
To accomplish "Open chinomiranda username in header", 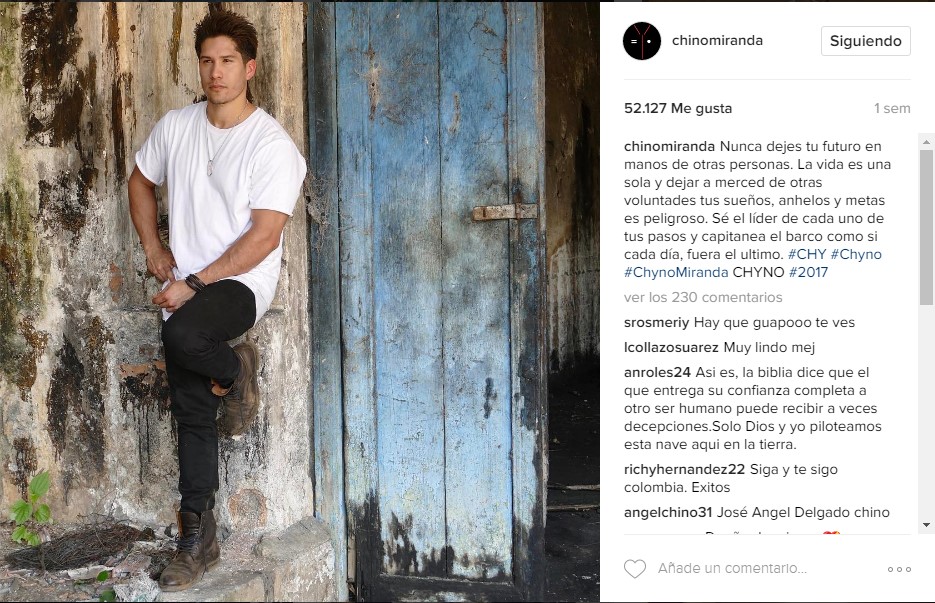I will tap(717, 41).
